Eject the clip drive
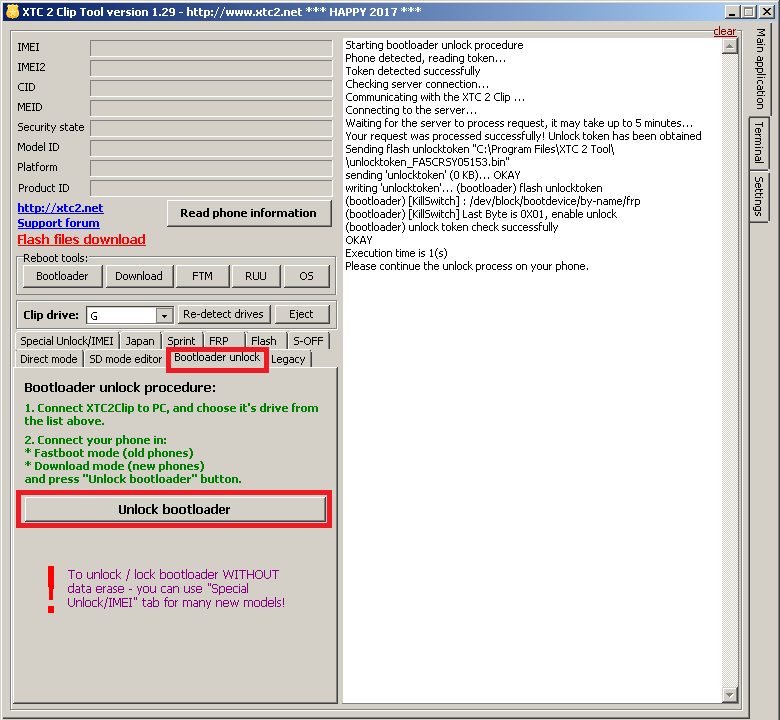The height and width of the screenshot is (720, 780). coord(301,314)
